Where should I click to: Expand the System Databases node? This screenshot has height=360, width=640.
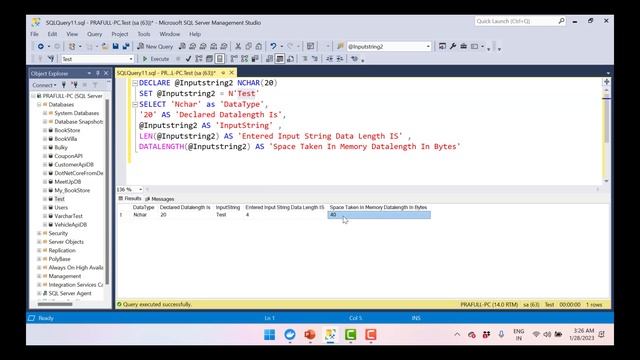click(45, 113)
